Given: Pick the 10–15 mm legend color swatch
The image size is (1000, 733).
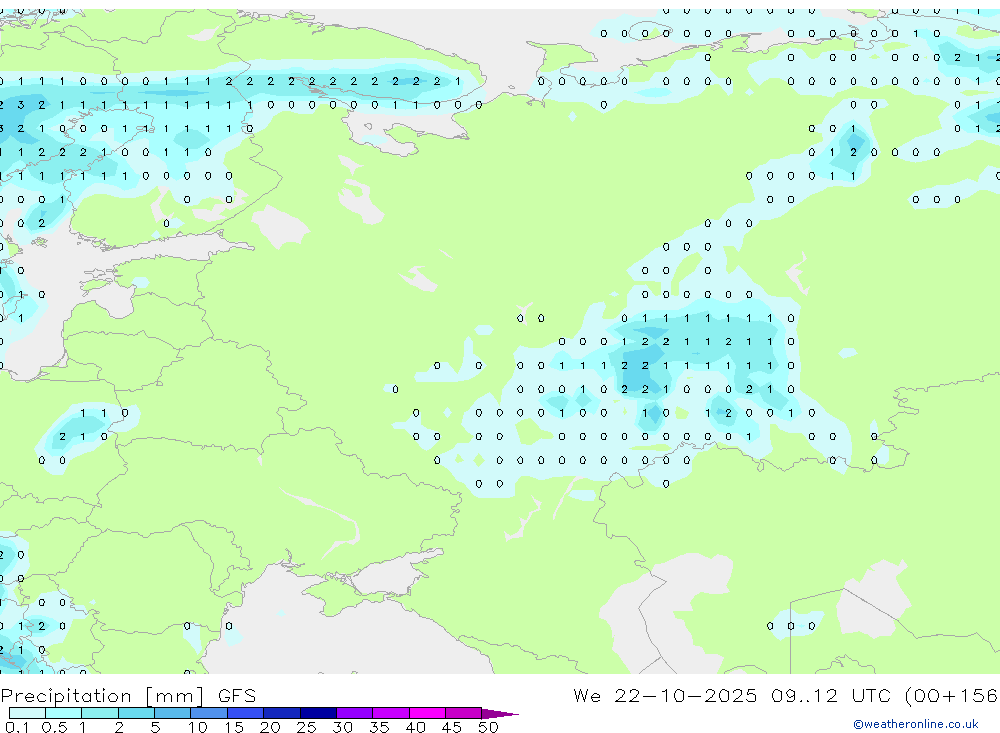Looking at the screenshot, I should point(209,713).
